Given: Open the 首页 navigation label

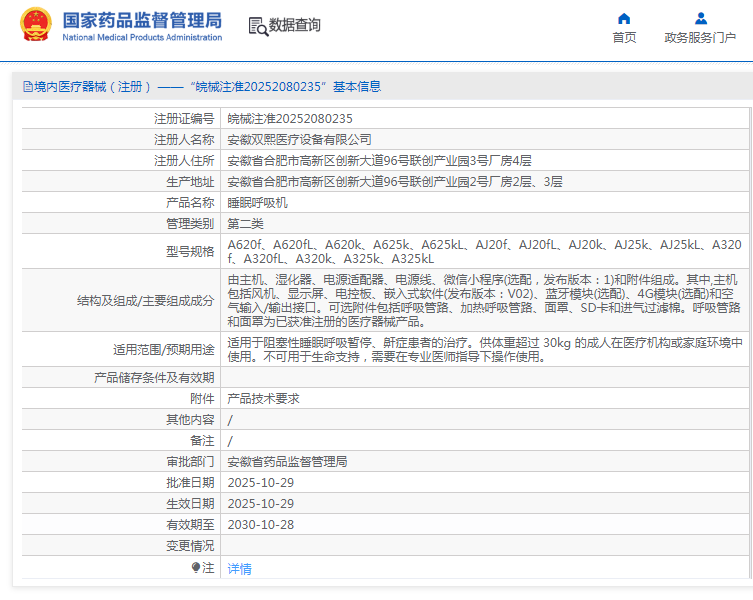Looking at the screenshot, I should point(624,38).
